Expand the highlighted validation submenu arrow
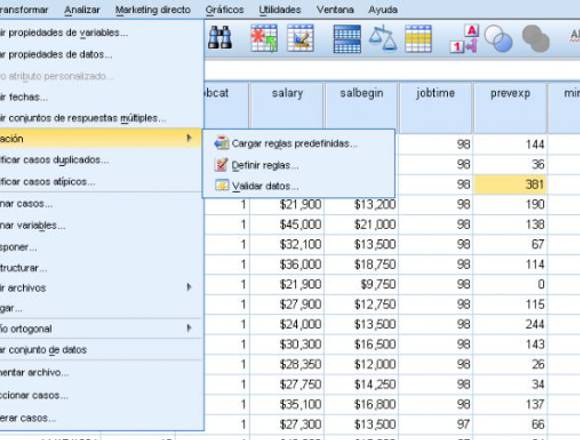 [189, 138]
